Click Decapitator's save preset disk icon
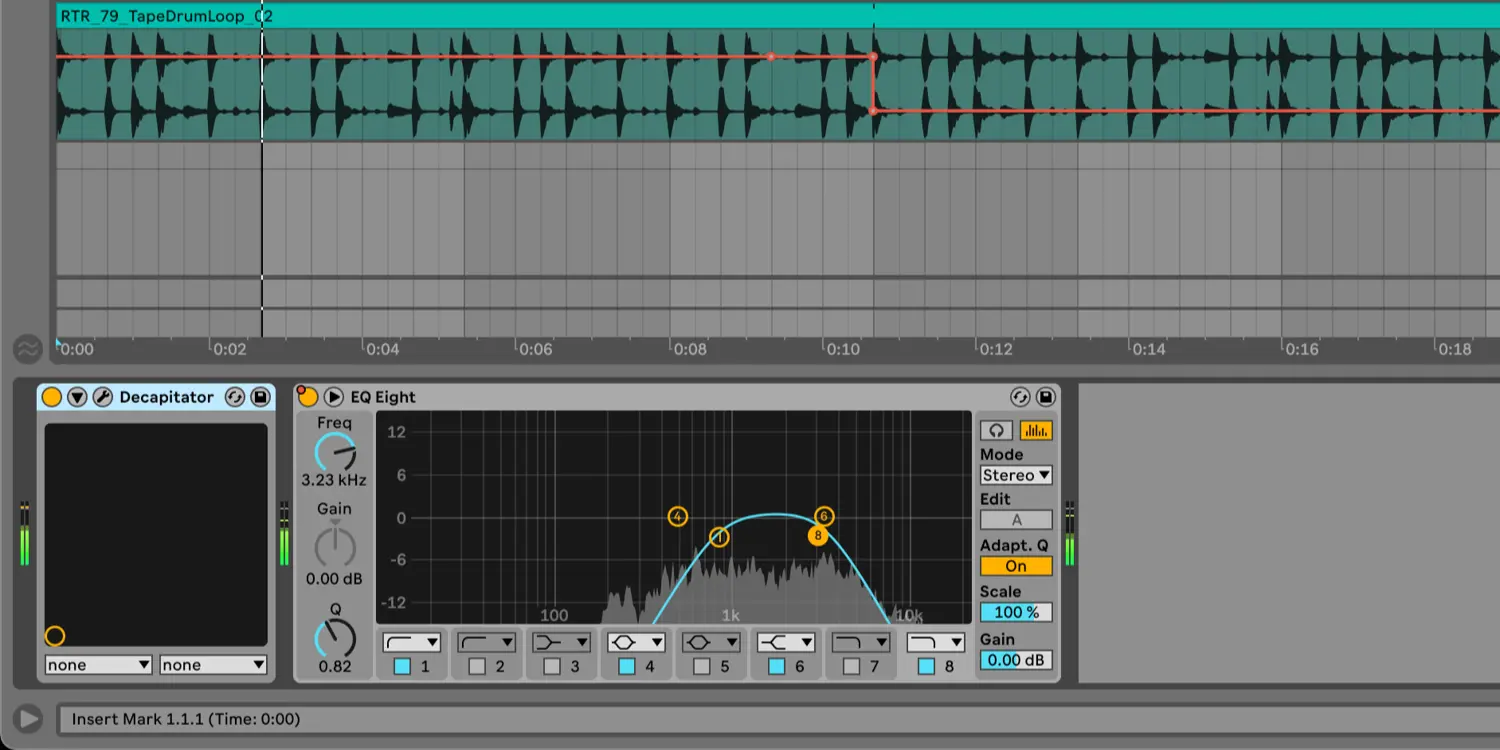 tap(260, 398)
